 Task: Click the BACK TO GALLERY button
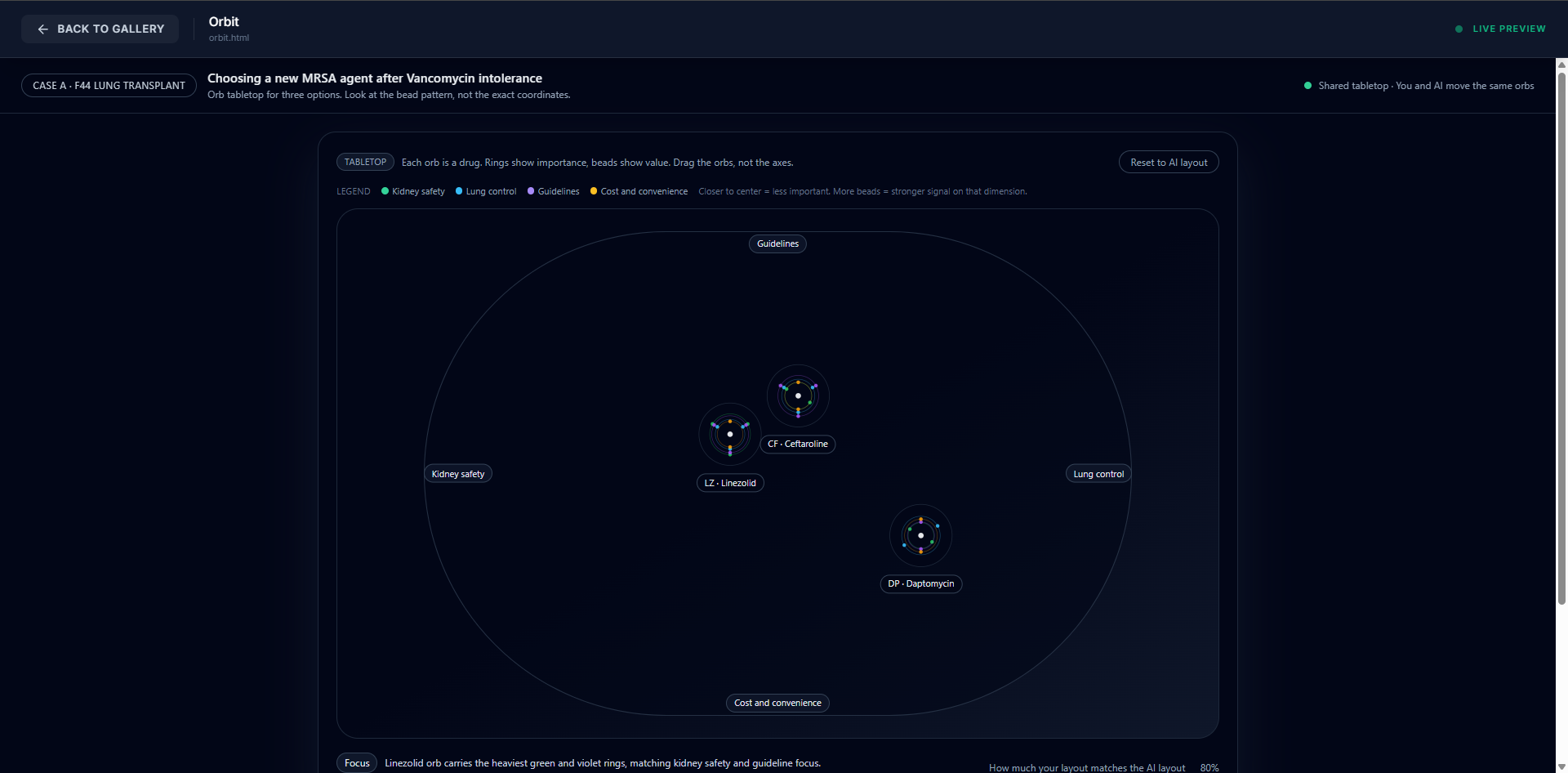[100, 29]
